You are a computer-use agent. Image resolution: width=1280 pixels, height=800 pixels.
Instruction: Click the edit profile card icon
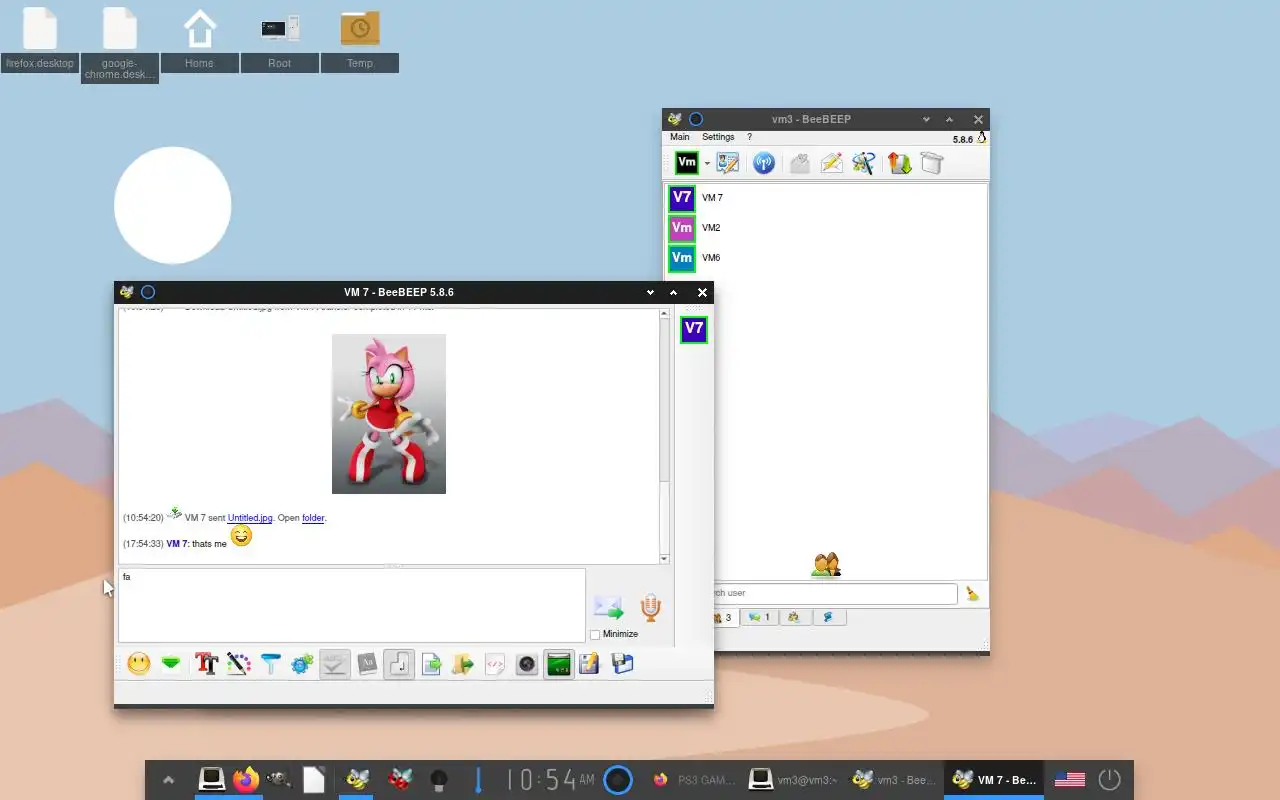(728, 163)
